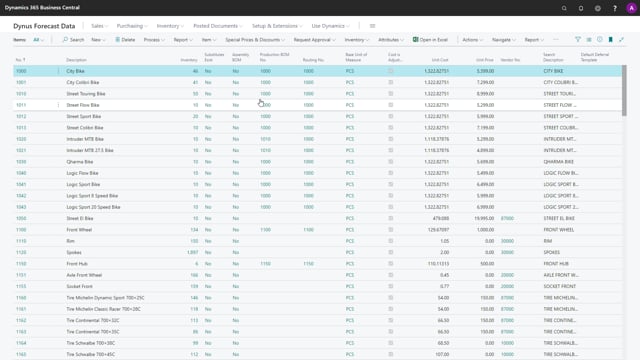Image resolution: width=640 pixels, height=360 pixels.
Task: Toggle Cost is Adjusted checkbox for City Colibri Bike
Action: [391, 82]
